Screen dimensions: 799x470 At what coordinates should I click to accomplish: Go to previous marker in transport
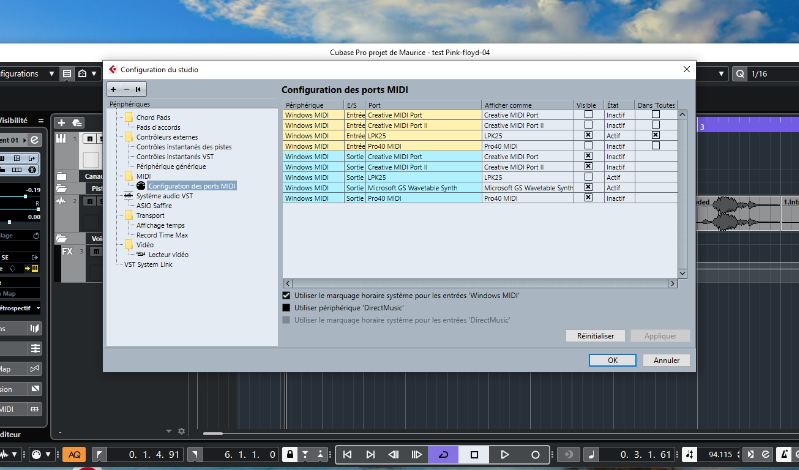[347, 454]
